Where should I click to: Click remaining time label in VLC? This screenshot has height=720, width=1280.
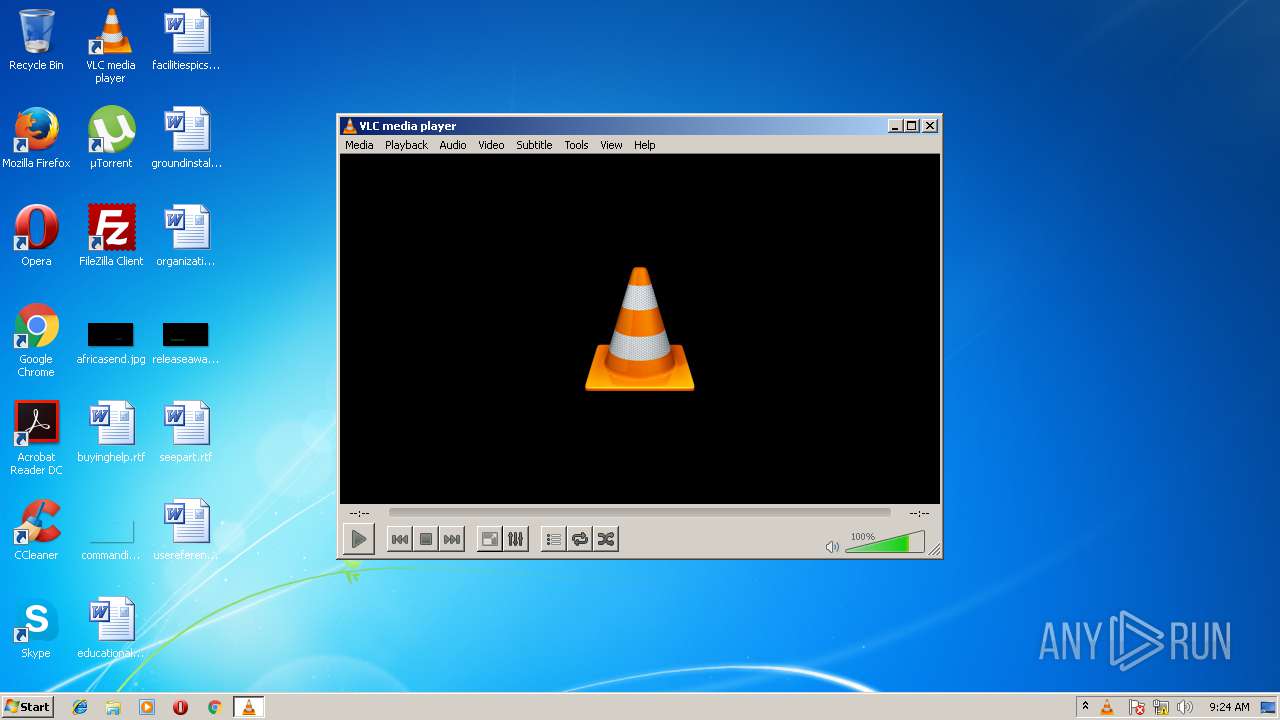919,513
